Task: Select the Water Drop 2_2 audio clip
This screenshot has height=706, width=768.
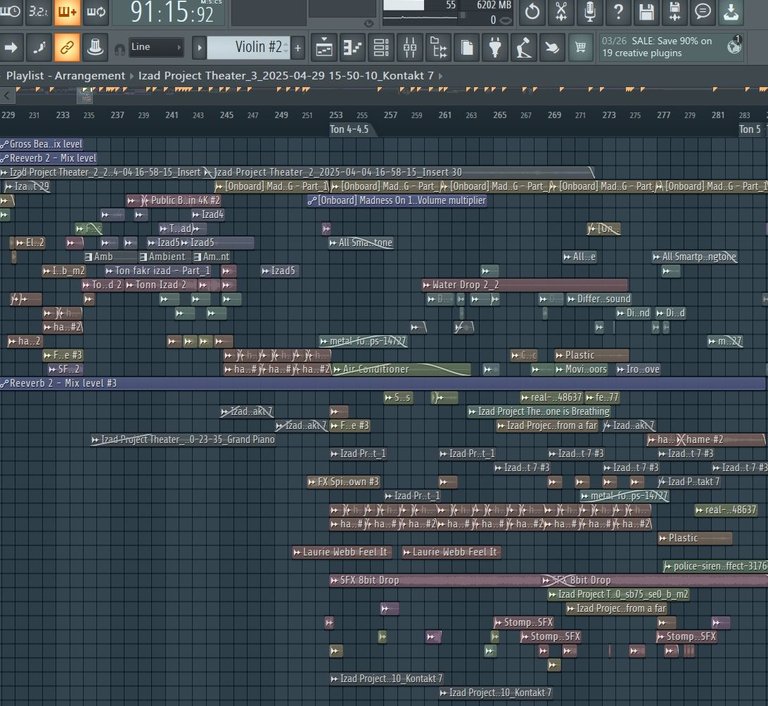Action: coord(525,285)
